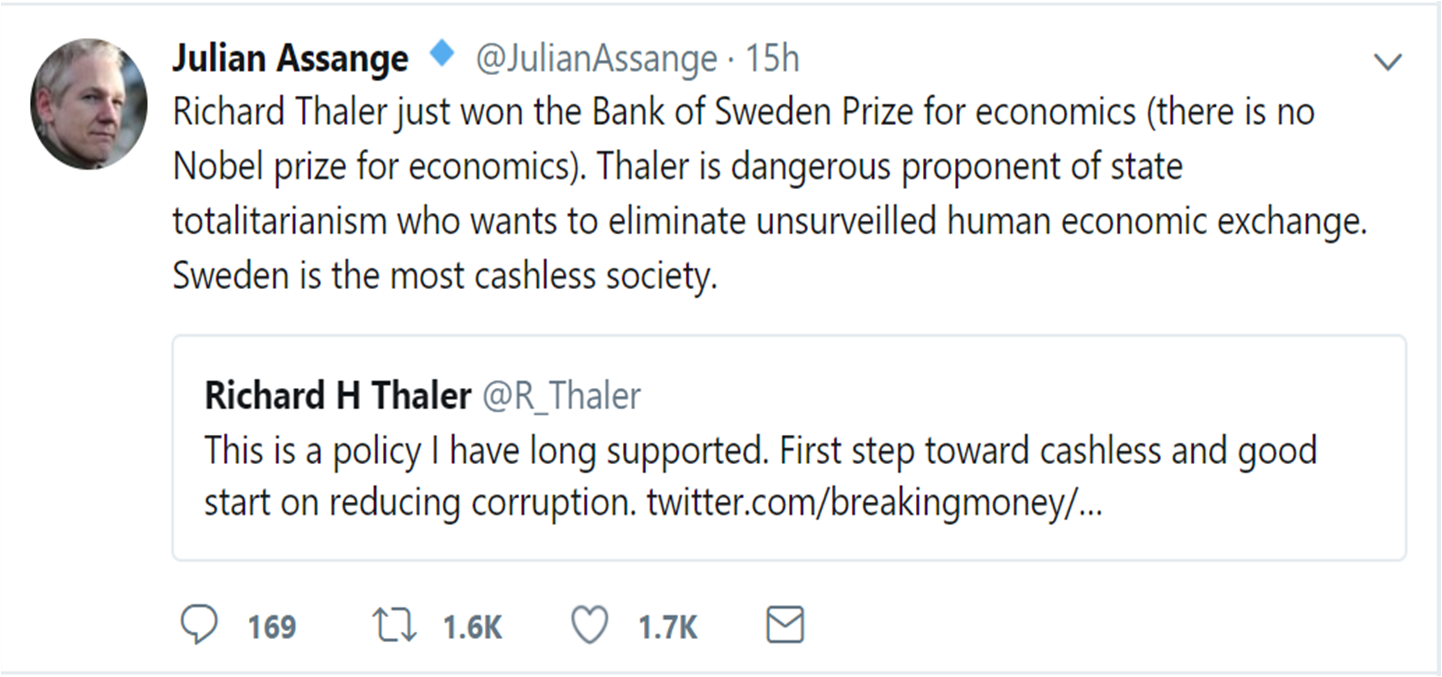Click the reply speech bubble icon
1442x677 pixels.
(x=199, y=626)
